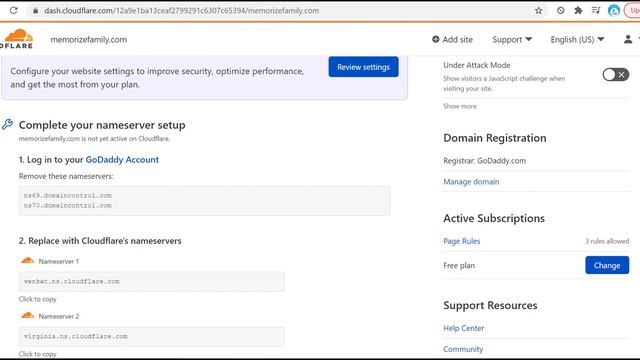Expand Show more under Under Attack Mode
640x360 pixels.
[460, 106]
